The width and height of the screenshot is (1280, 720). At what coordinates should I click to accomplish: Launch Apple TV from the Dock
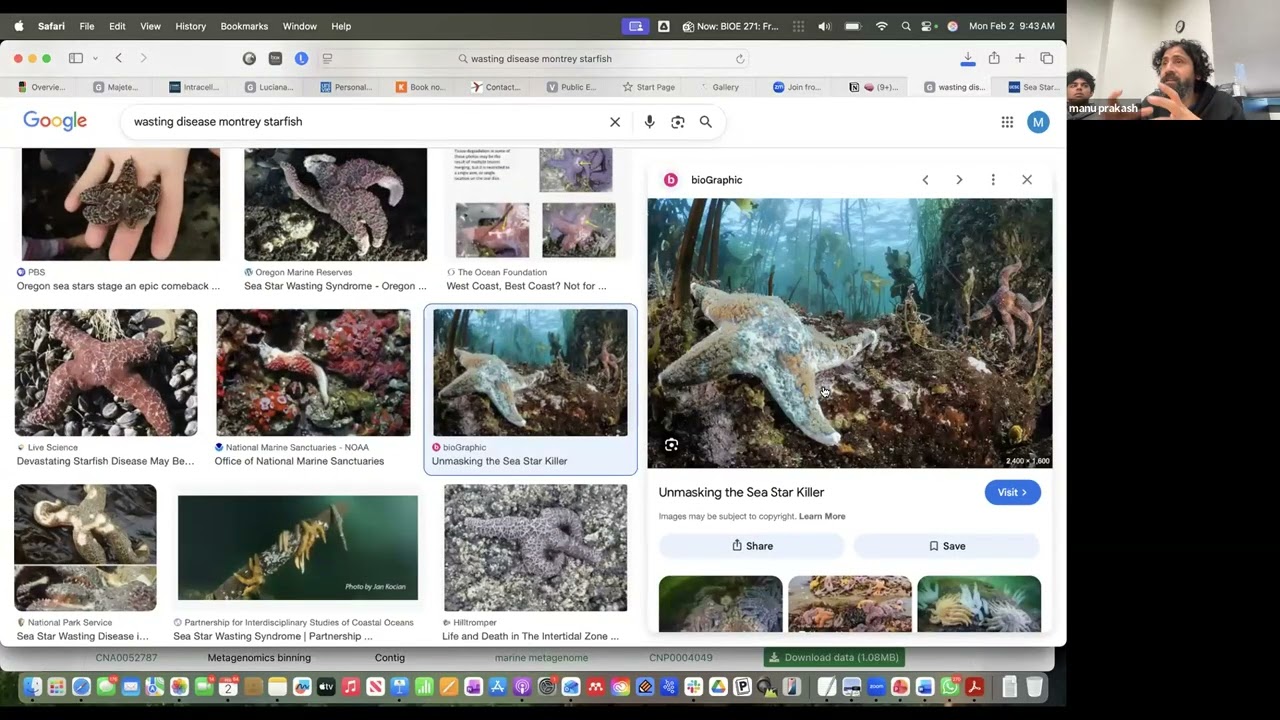pos(326,687)
